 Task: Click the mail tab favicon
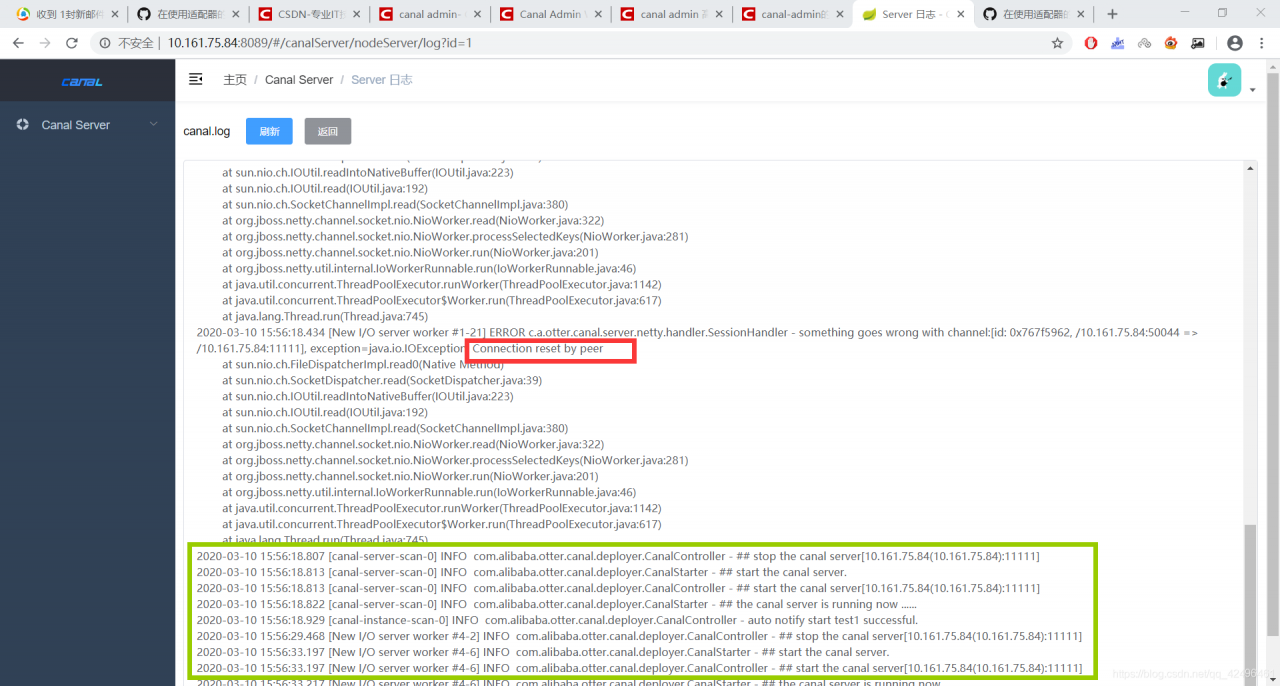(23, 15)
